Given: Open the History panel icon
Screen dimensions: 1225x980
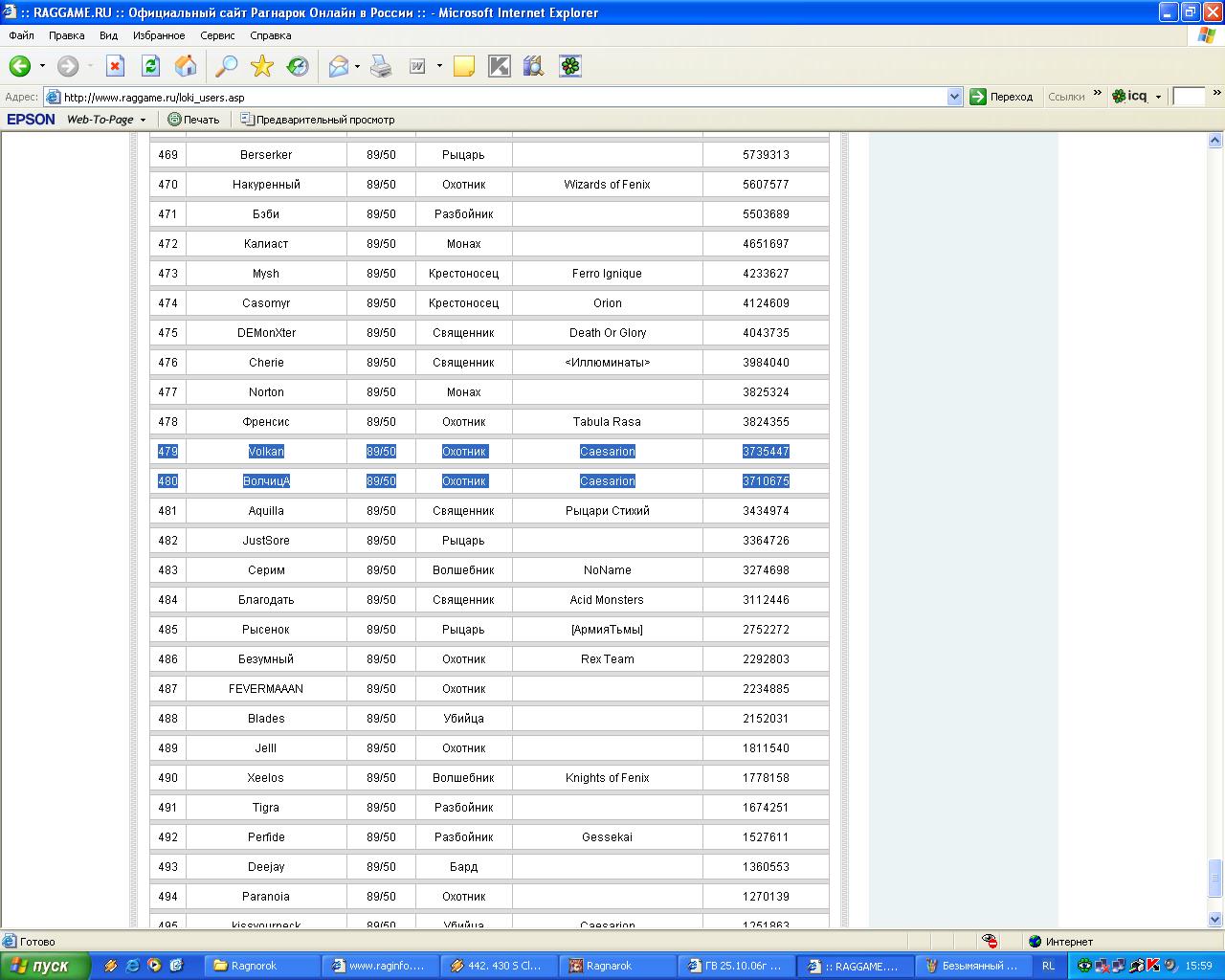Looking at the screenshot, I should (299, 66).
